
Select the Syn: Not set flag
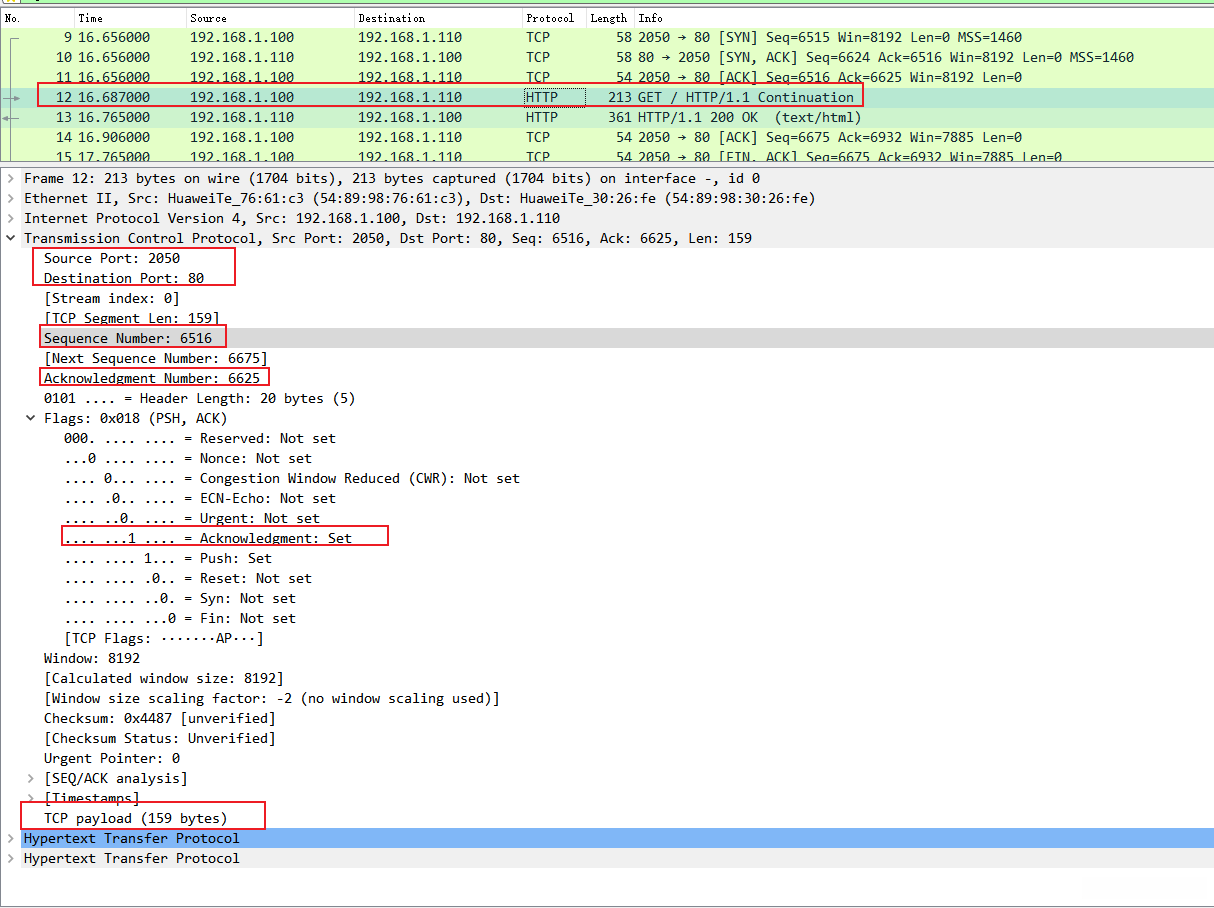pos(180,598)
